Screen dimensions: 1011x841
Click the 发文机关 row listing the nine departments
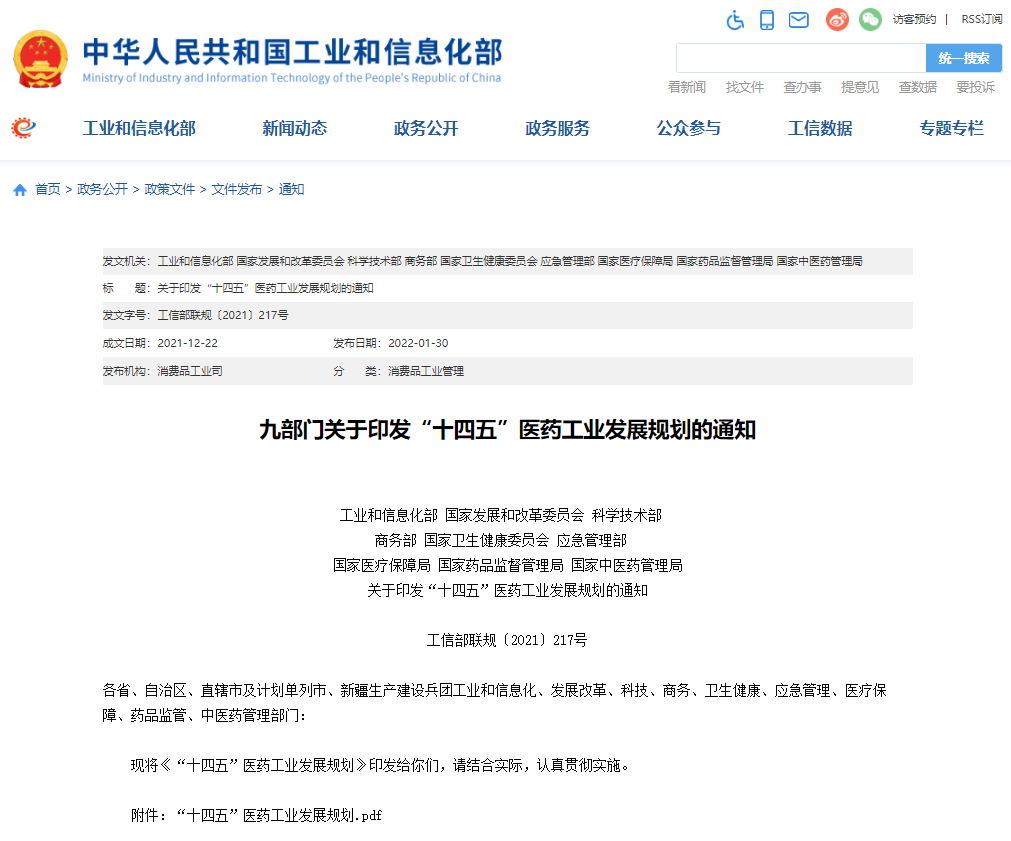click(x=507, y=261)
